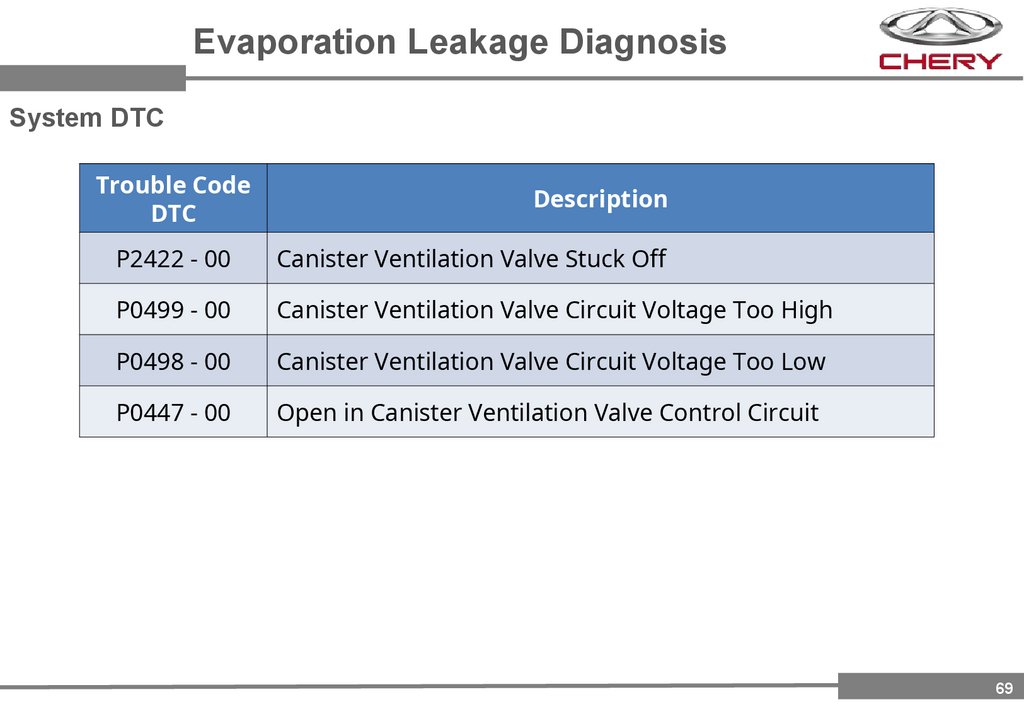Select the "Evaporation Leakage Diagnosis" slide title
The height and width of the screenshot is (709, 1024).
pyautogui.click(x=459, y=42)
